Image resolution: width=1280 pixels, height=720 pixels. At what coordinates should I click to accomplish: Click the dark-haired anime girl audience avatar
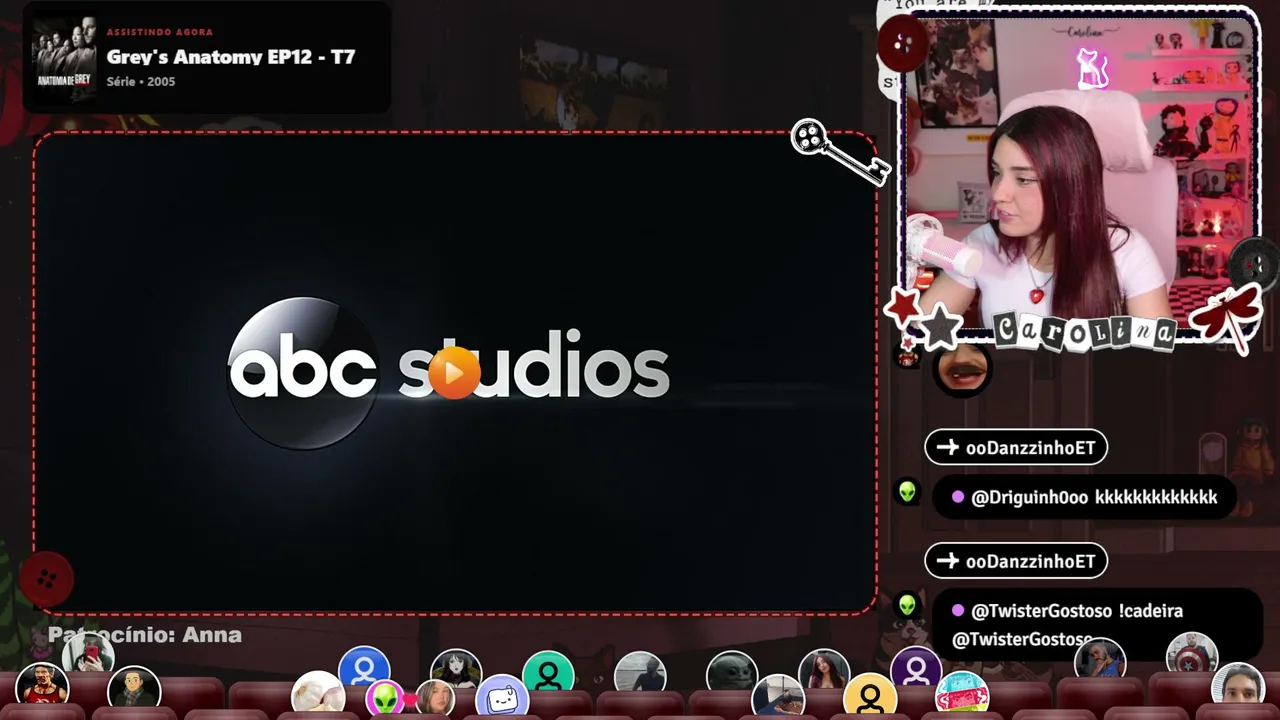pyautogui.click(x=456, y=672)
